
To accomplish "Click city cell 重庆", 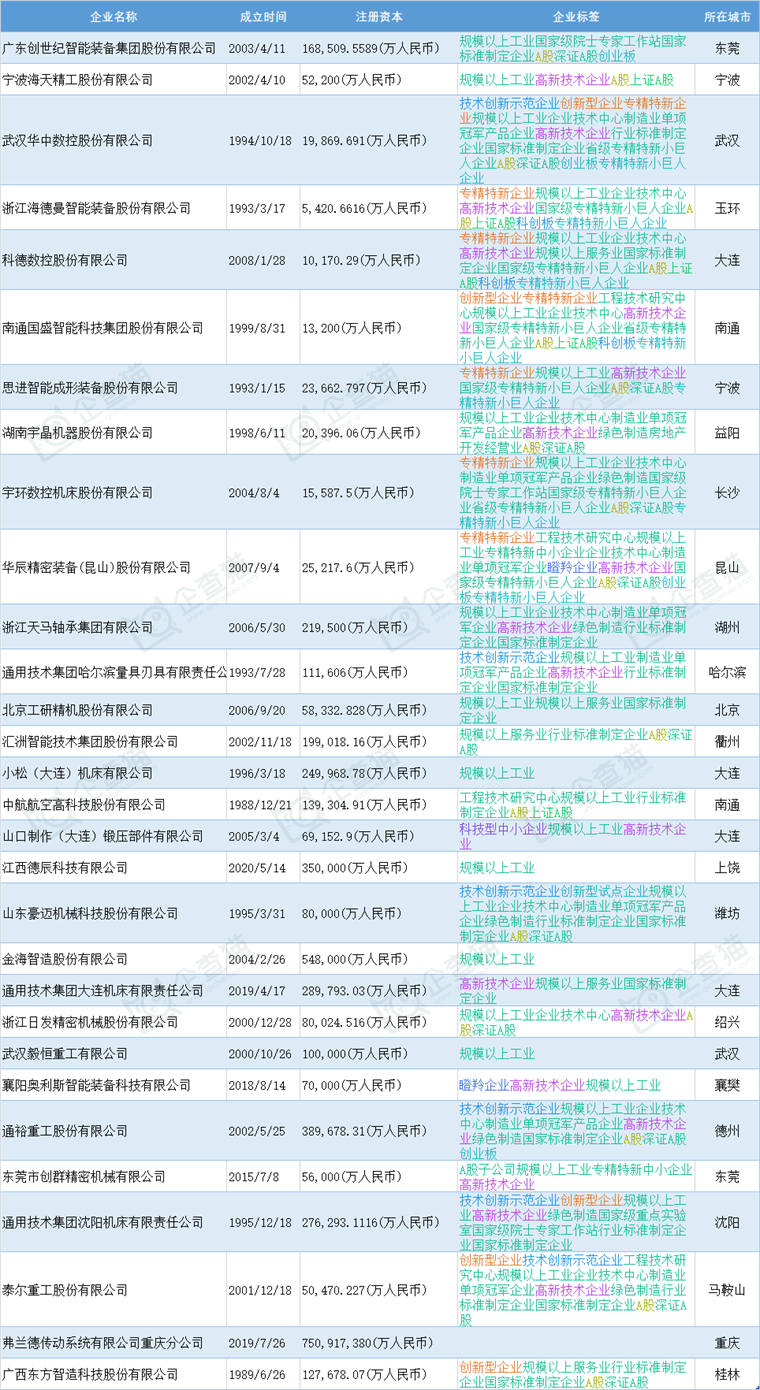I will point(727,1345).
